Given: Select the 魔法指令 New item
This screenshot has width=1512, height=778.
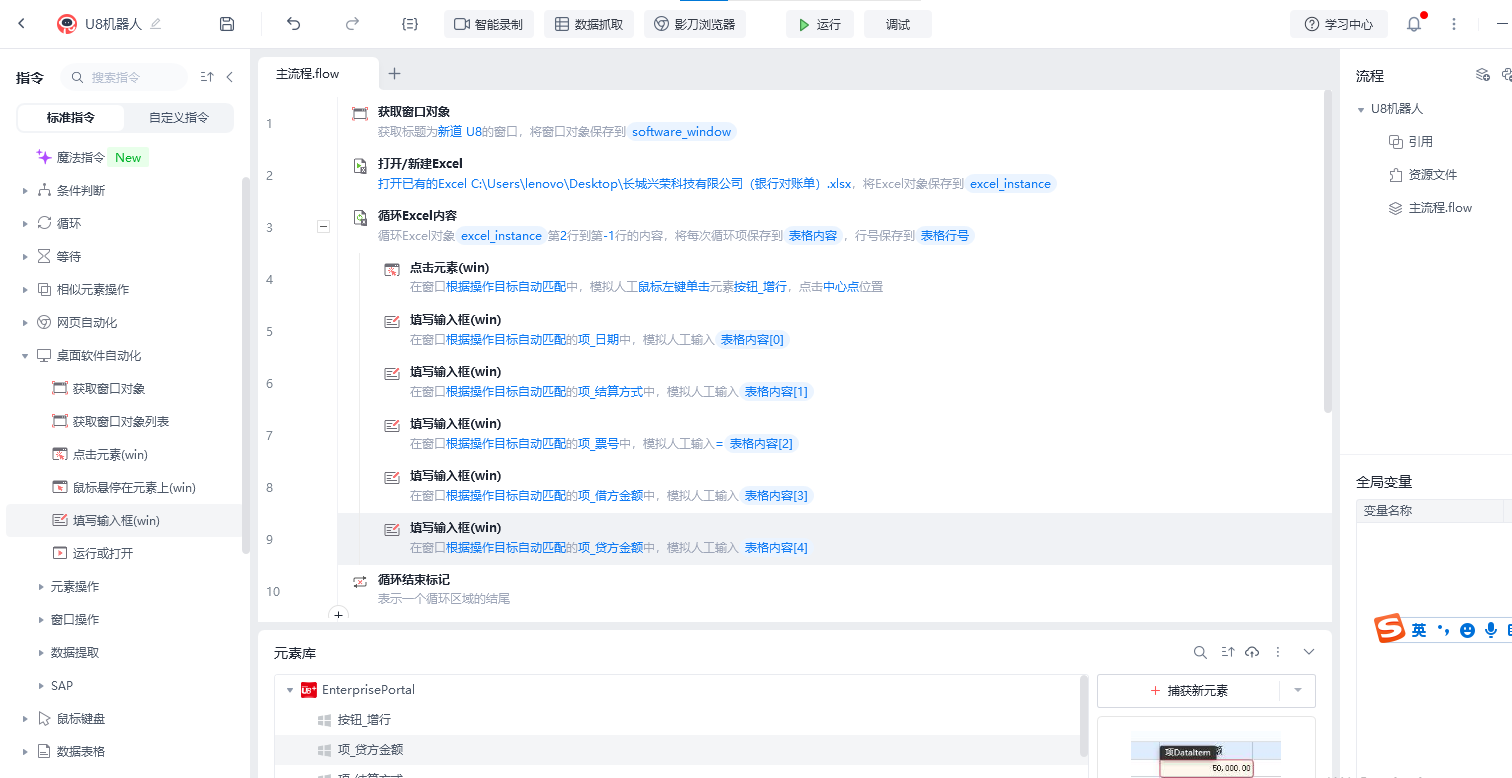Looking at the screenshot, I should 92,157.
